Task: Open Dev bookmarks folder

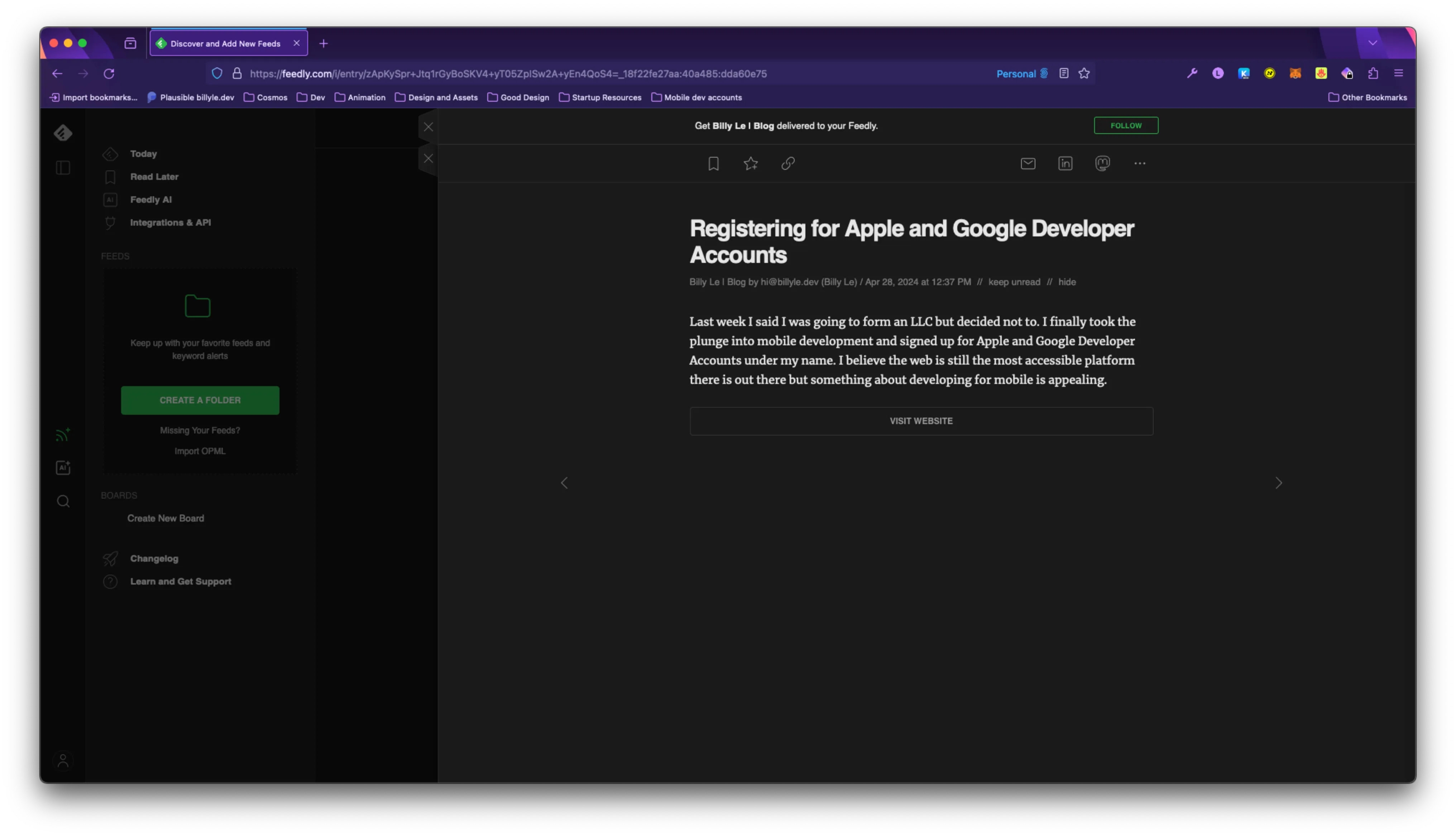Action: click(x=311, y=98)
